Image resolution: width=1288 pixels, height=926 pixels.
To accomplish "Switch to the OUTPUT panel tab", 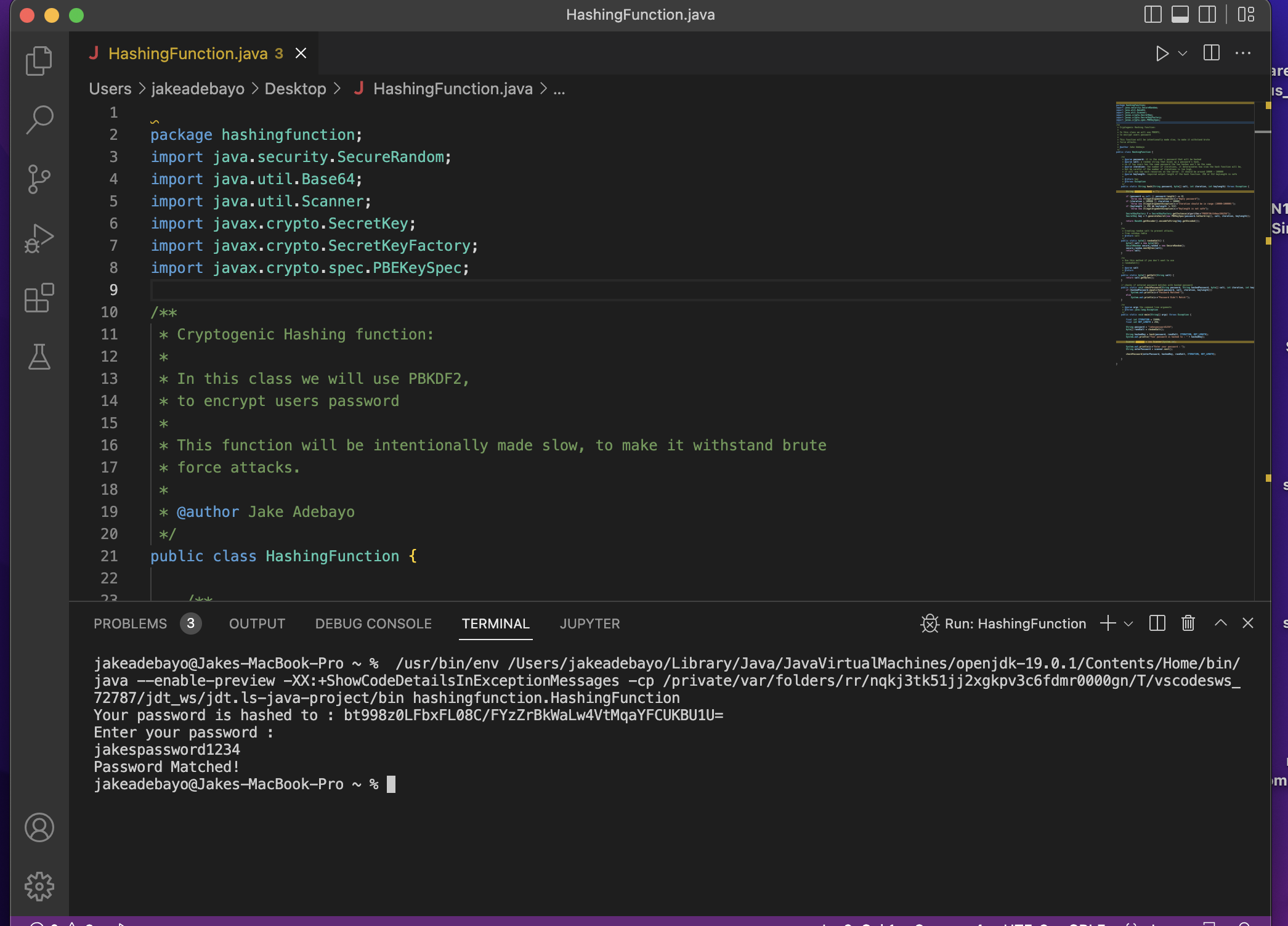I will pyautogui.click(x=257, y=623).
